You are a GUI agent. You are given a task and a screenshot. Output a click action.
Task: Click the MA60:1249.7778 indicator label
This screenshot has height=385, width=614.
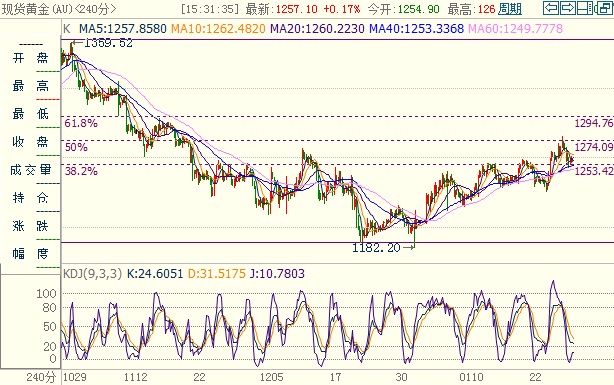tap(515, 28)
